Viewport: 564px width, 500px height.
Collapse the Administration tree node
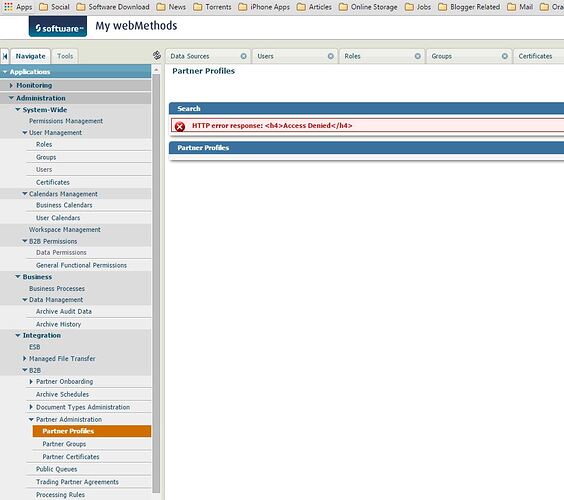click(11, 98)
